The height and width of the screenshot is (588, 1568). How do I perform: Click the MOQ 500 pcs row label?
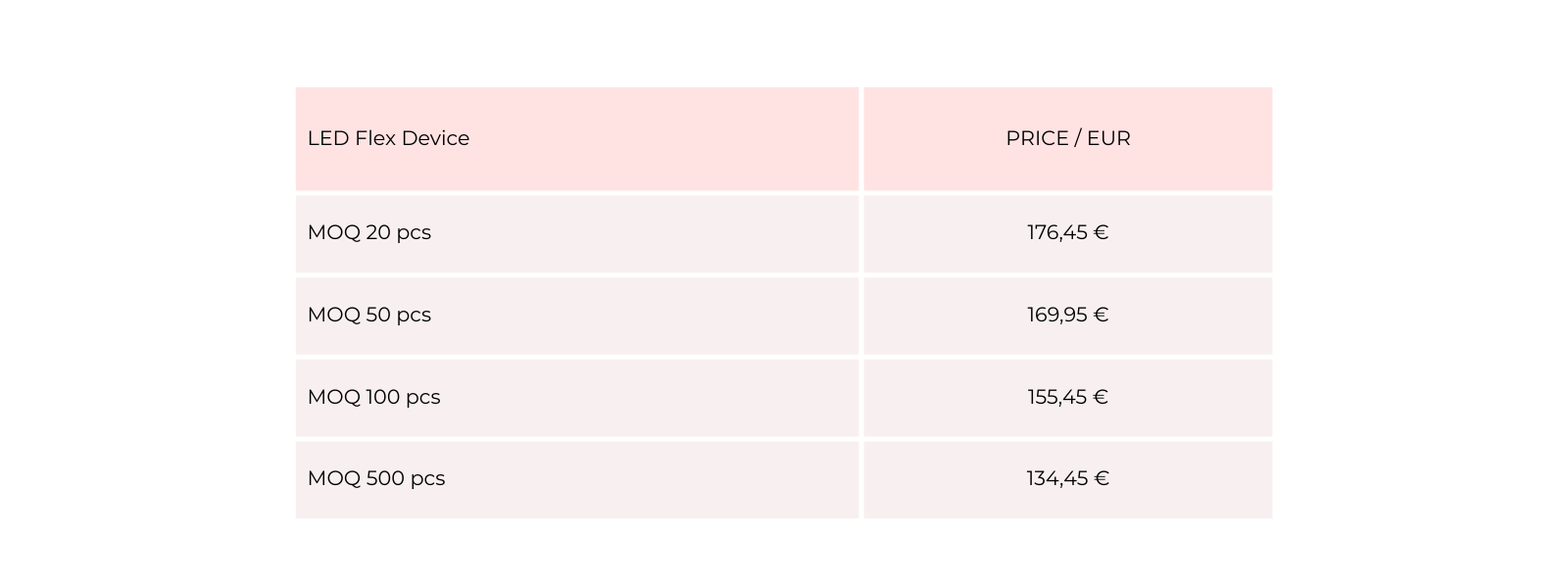(376, 478)
